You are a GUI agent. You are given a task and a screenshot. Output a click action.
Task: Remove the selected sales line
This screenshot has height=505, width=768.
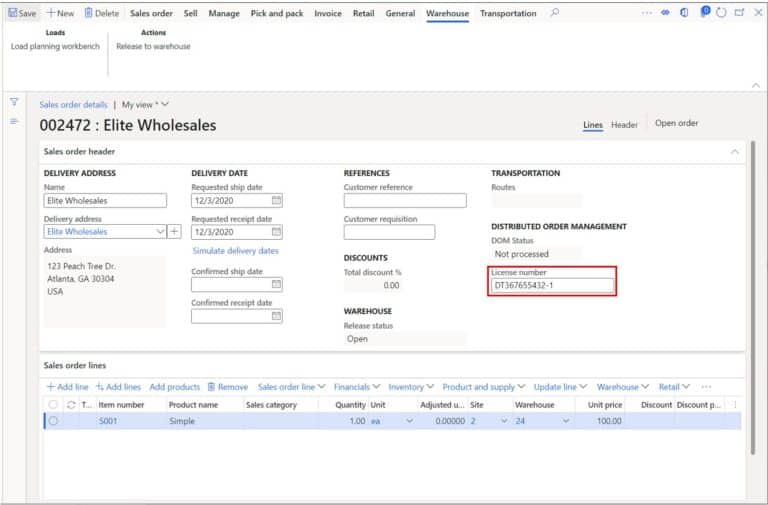pyautogui.click(x=228, y=387)
